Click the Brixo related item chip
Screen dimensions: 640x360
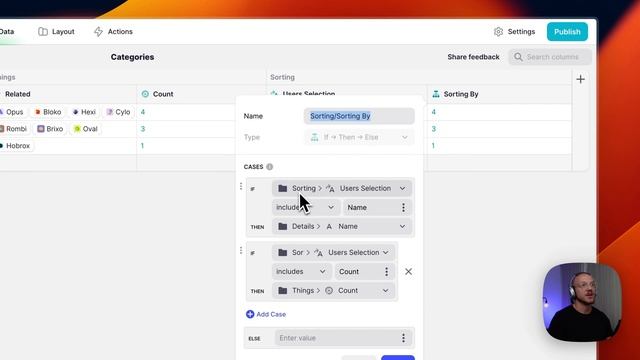(51, 129)
